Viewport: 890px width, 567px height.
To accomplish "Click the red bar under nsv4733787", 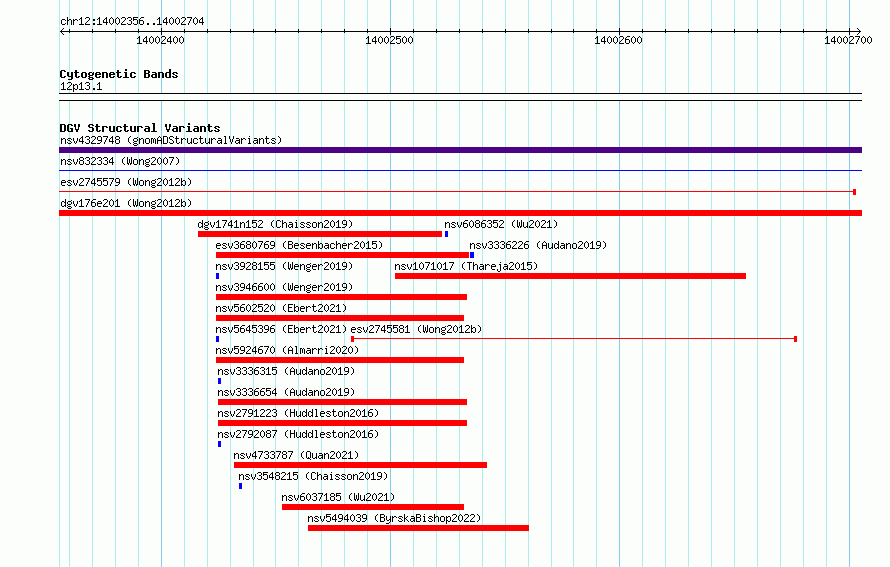I will [360, 465].
